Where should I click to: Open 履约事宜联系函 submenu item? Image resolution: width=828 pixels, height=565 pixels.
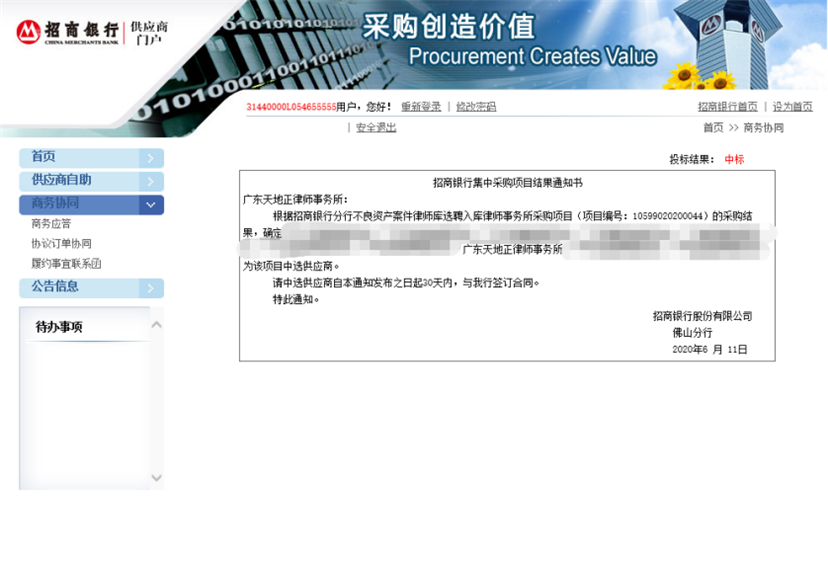pos(66,264)
